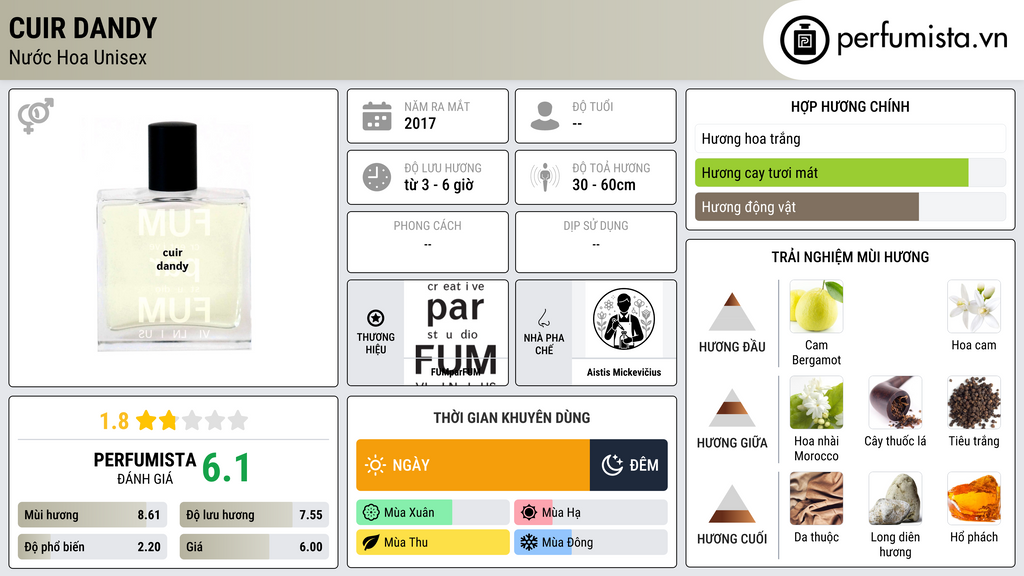The width and height of the screenshot is (1024, 576).
Task: Click the perfumista.vn bottle logo icon
Action: click(804, 40)
